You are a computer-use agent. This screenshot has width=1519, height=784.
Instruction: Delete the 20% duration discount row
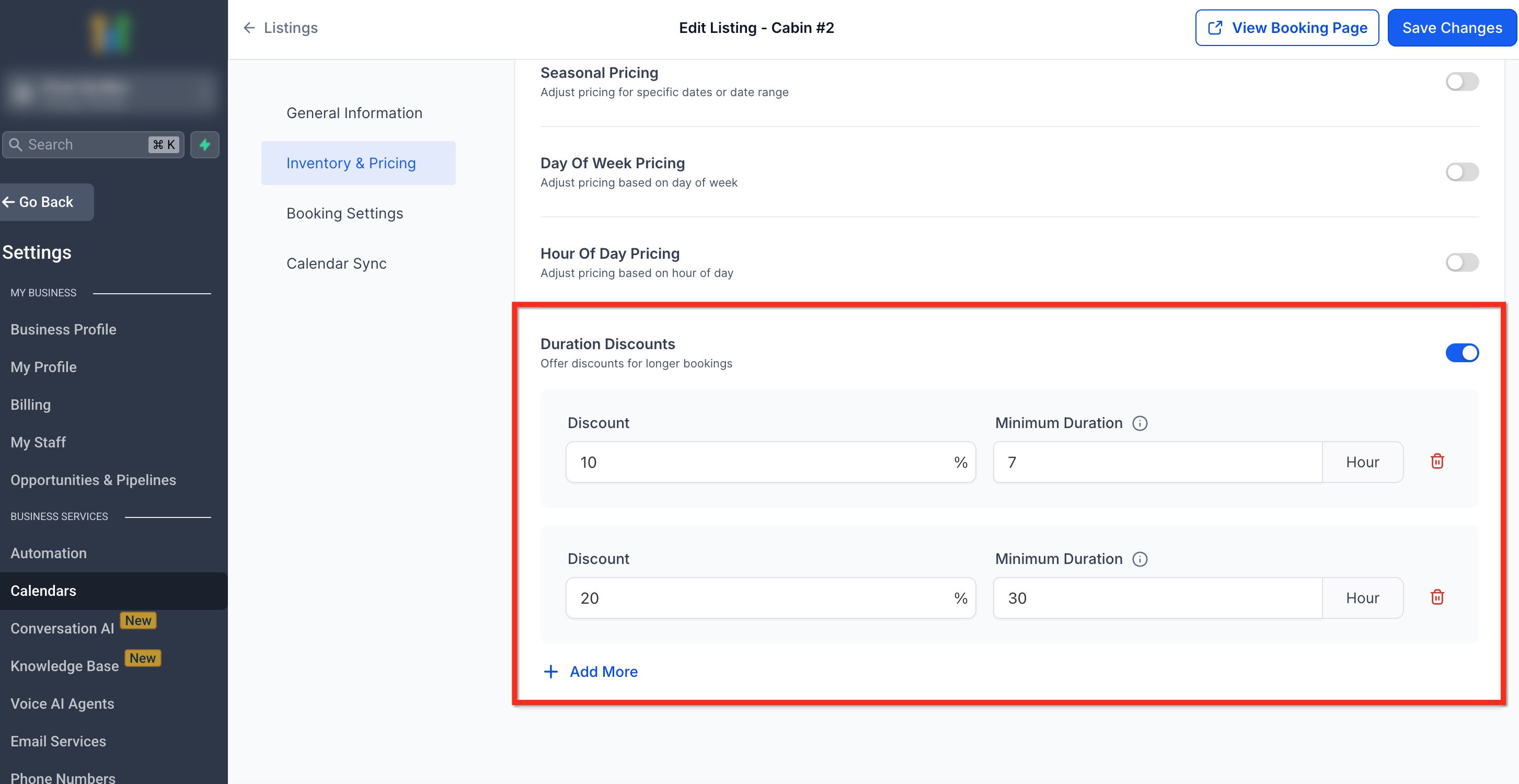click(x=1437, y=597)
